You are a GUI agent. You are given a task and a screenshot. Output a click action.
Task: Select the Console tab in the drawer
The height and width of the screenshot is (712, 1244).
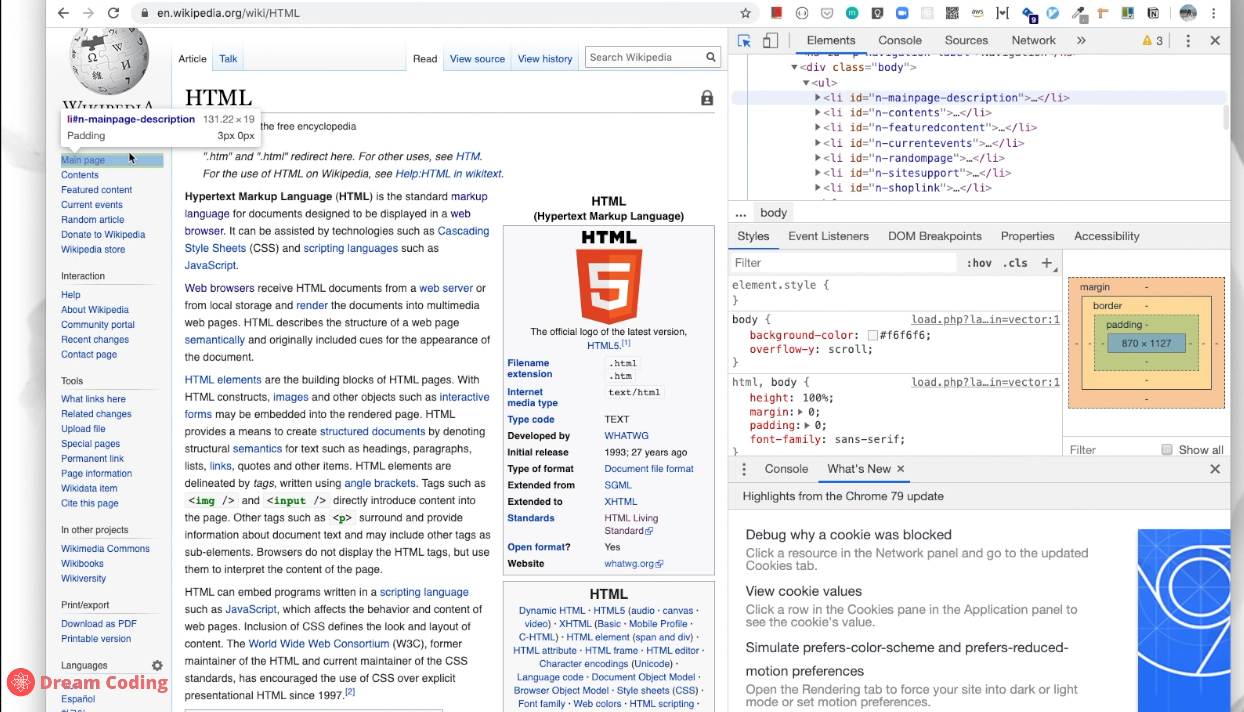(x=786, y=469)
